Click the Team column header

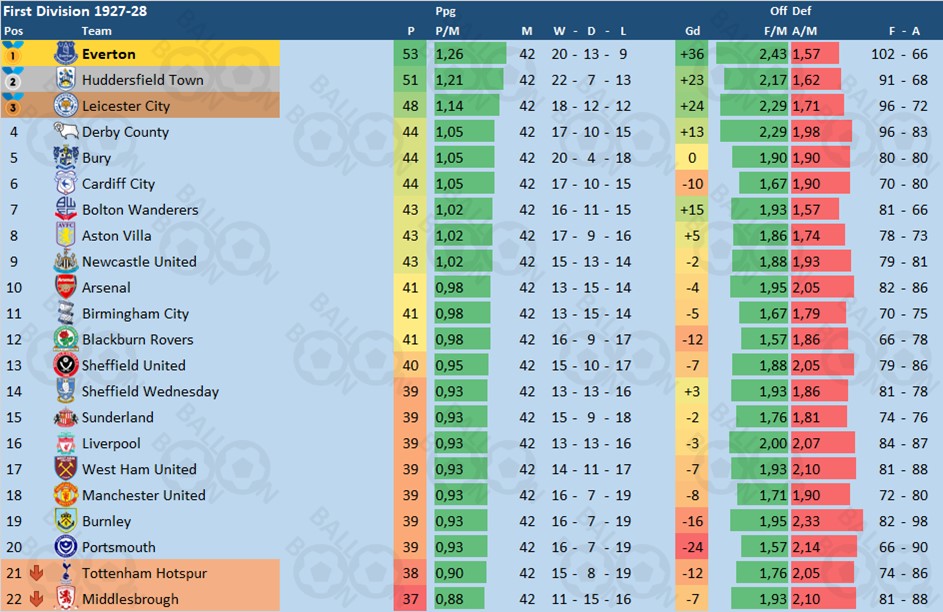point(96,31)
